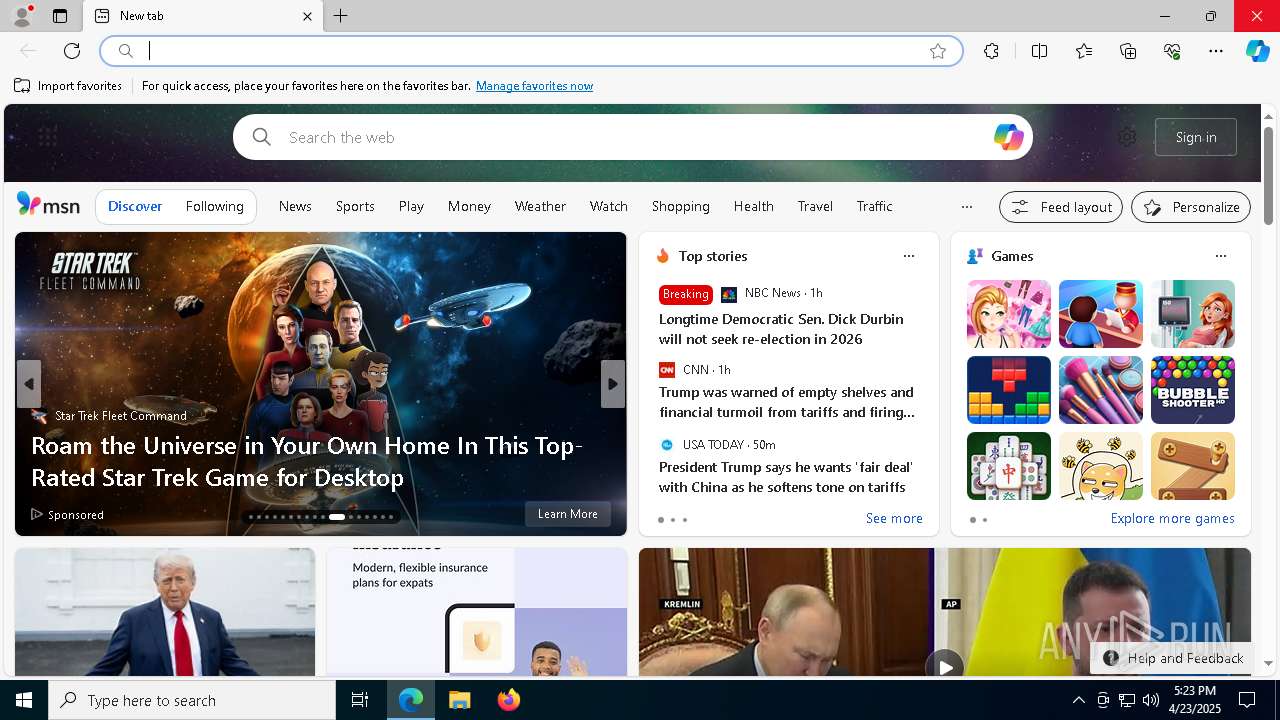Close the New tab

[x=307, y=16]
